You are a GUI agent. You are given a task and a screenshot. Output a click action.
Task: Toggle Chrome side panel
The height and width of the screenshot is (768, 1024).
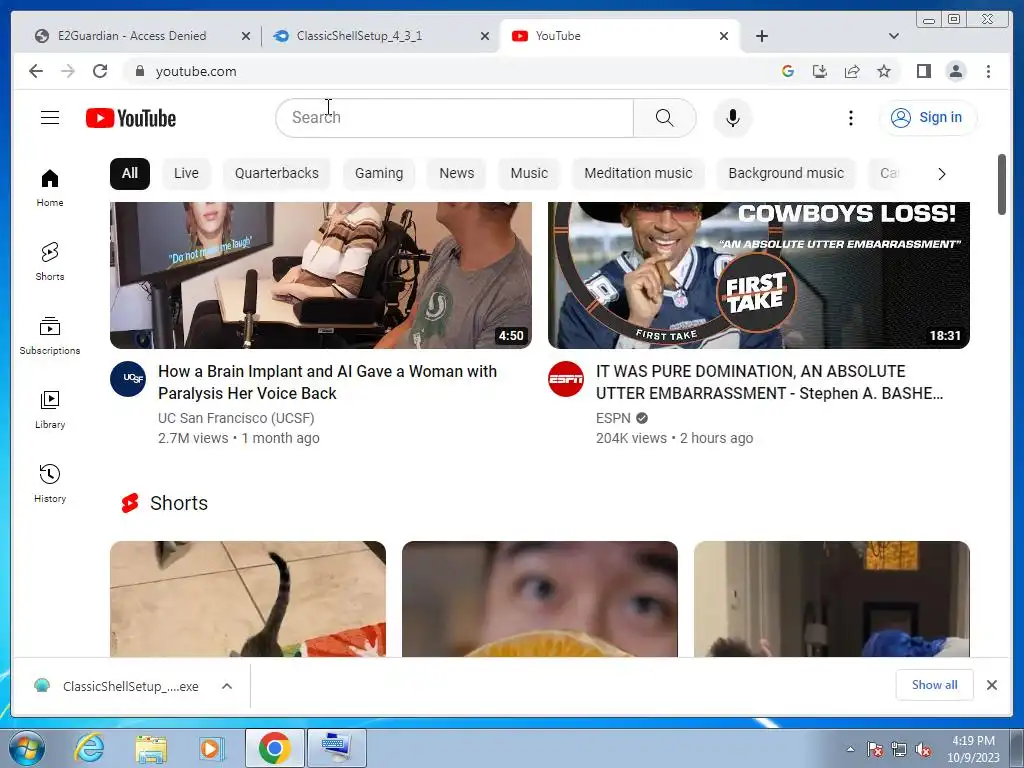[x=923, y=71]
